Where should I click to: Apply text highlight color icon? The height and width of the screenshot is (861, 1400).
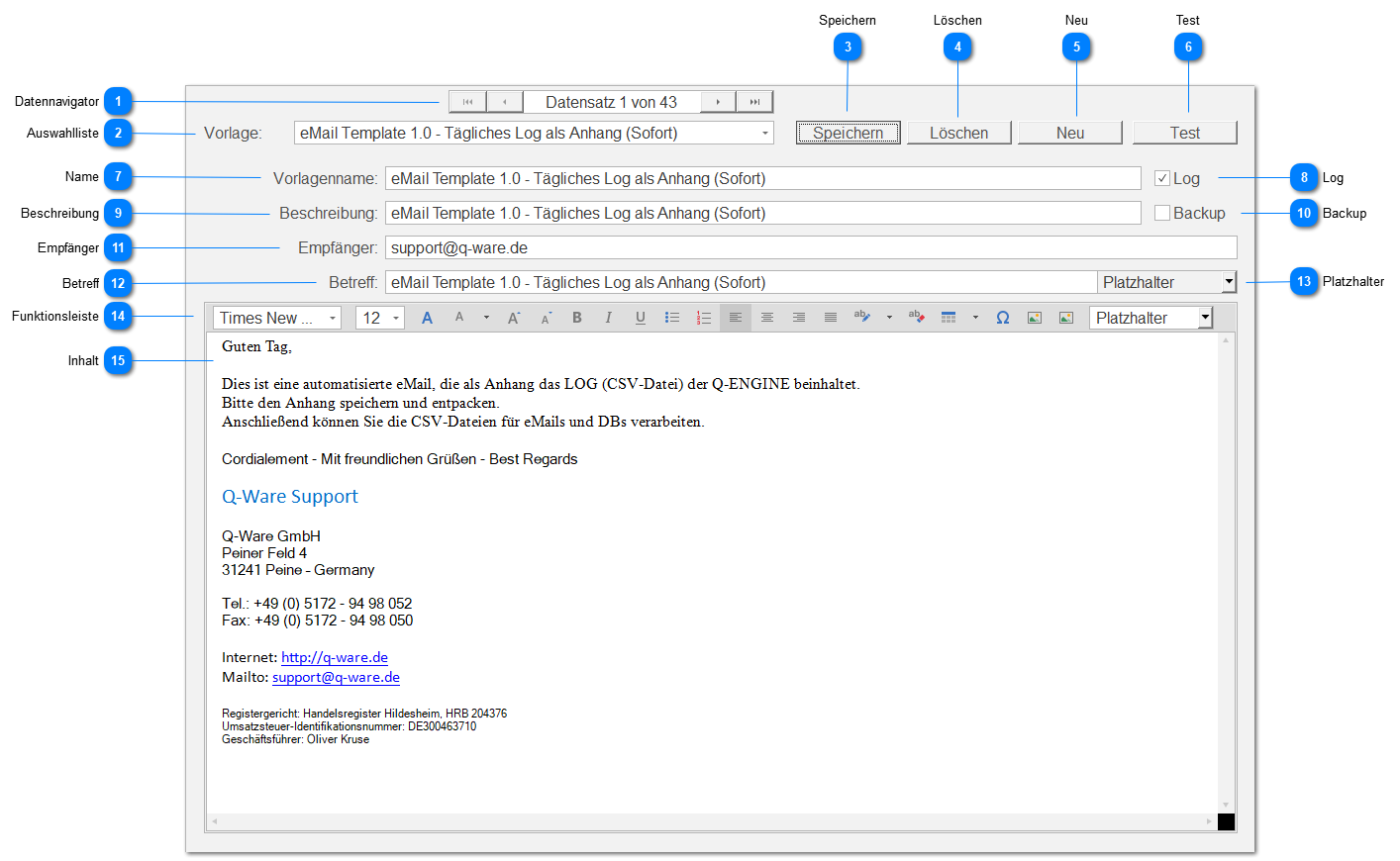[862, 318]
